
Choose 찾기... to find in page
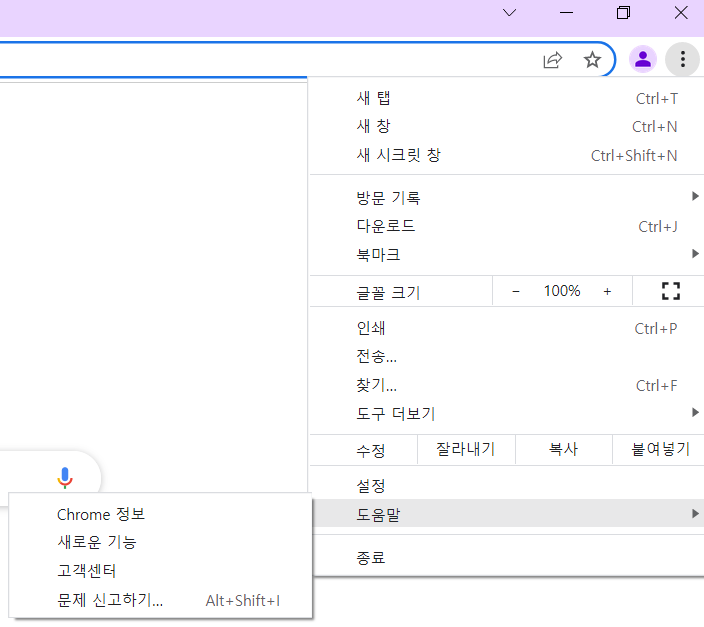(507, 385)
